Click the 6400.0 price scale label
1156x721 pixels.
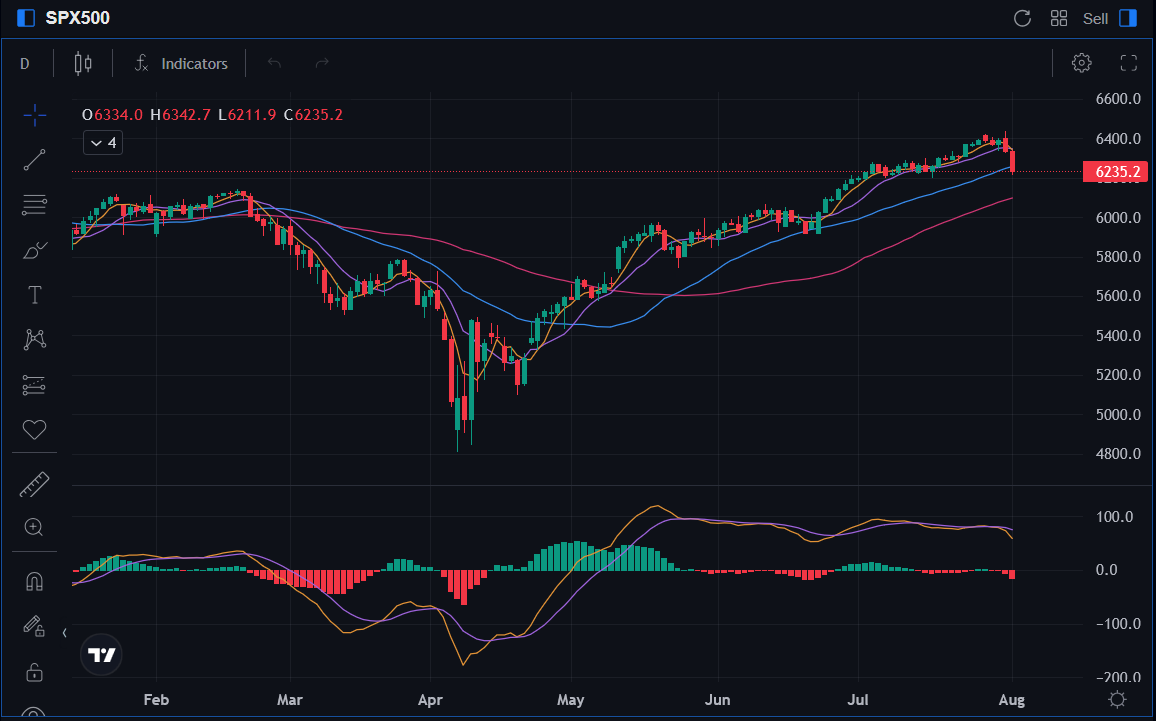(x=1118, y=139)
